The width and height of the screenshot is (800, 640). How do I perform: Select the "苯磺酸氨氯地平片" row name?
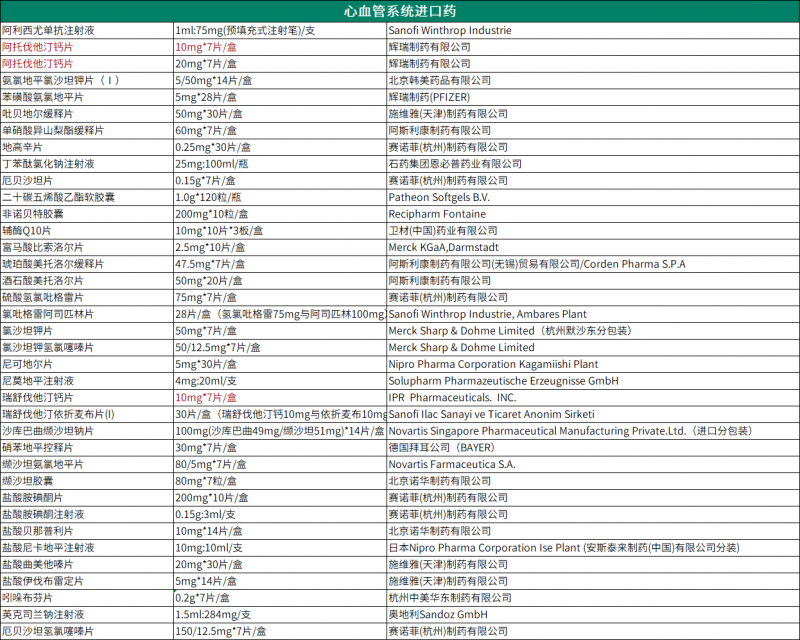(43, 97)
